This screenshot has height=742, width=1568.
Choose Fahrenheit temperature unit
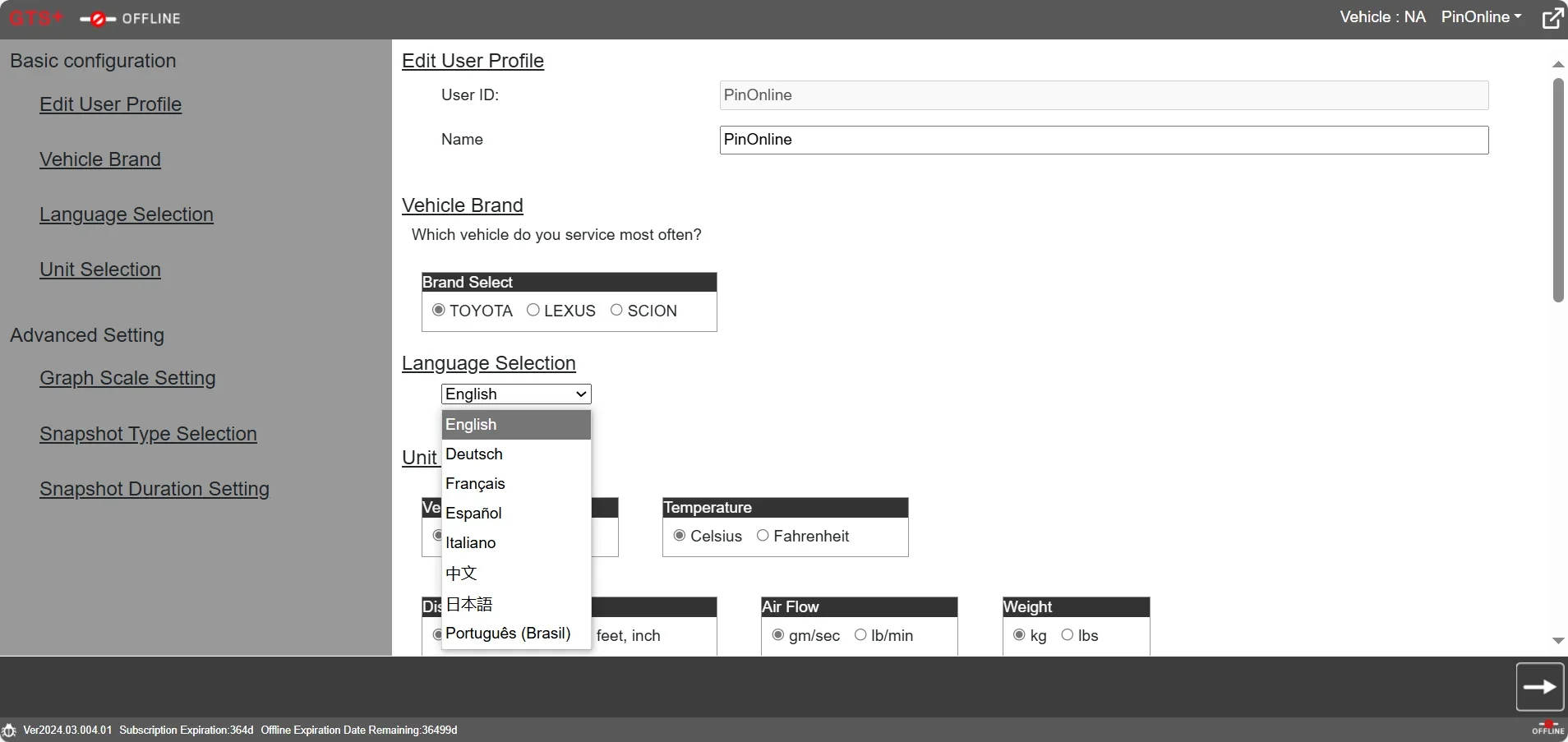pos(763,535)
